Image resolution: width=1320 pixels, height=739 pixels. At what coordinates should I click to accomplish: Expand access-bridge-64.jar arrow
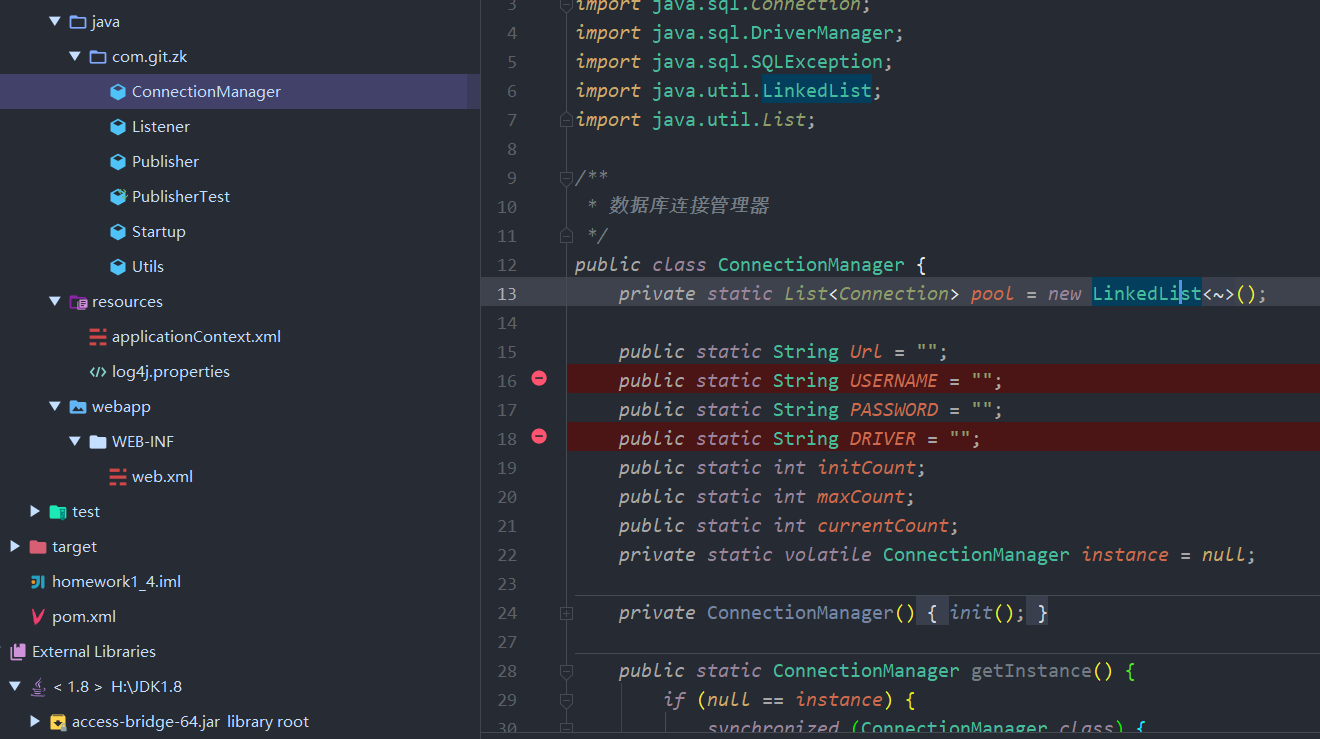[35, 721]
